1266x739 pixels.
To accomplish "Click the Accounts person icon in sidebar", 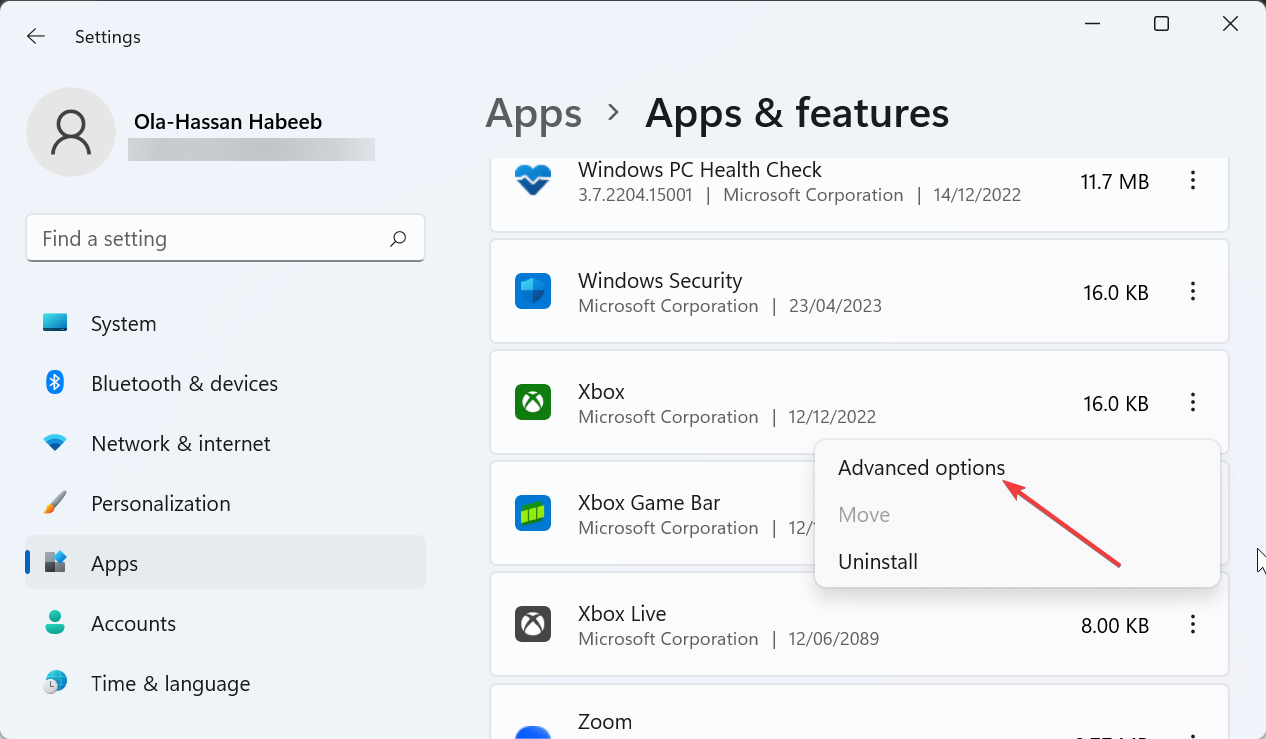I will [55, 623].
